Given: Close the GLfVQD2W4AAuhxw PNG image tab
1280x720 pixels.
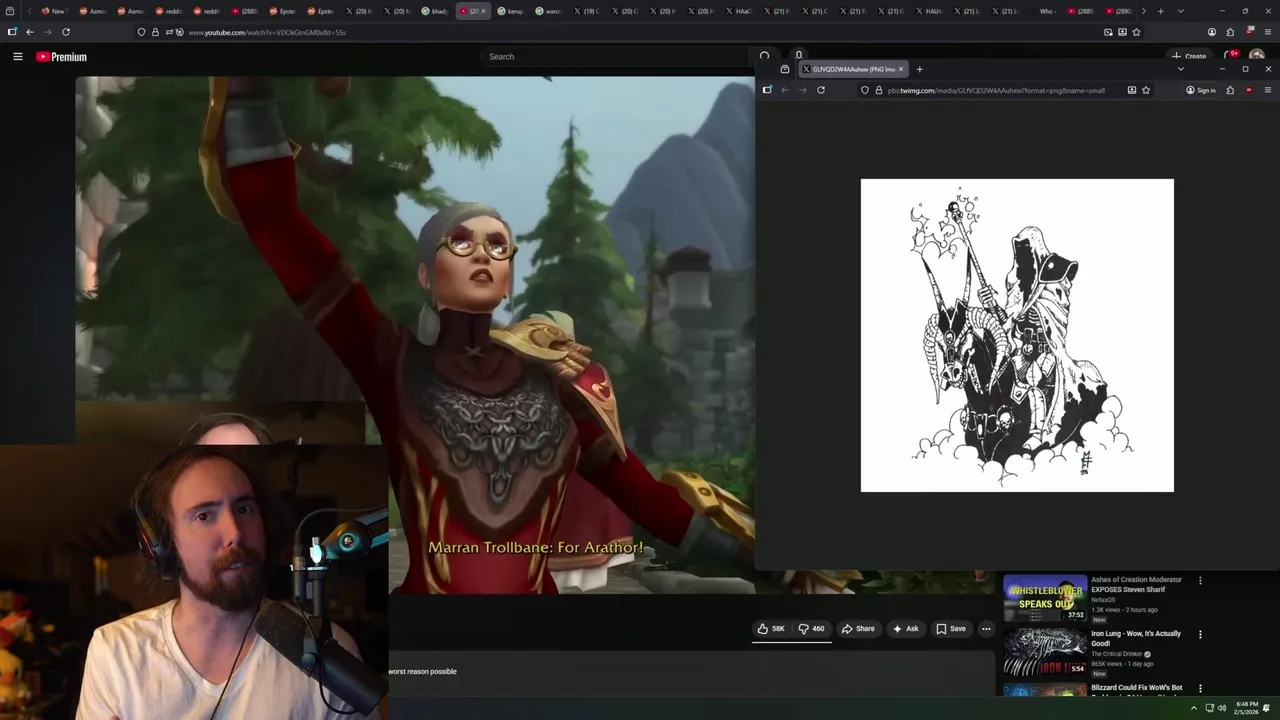Looking at the screenshot, I should (900, 69).
